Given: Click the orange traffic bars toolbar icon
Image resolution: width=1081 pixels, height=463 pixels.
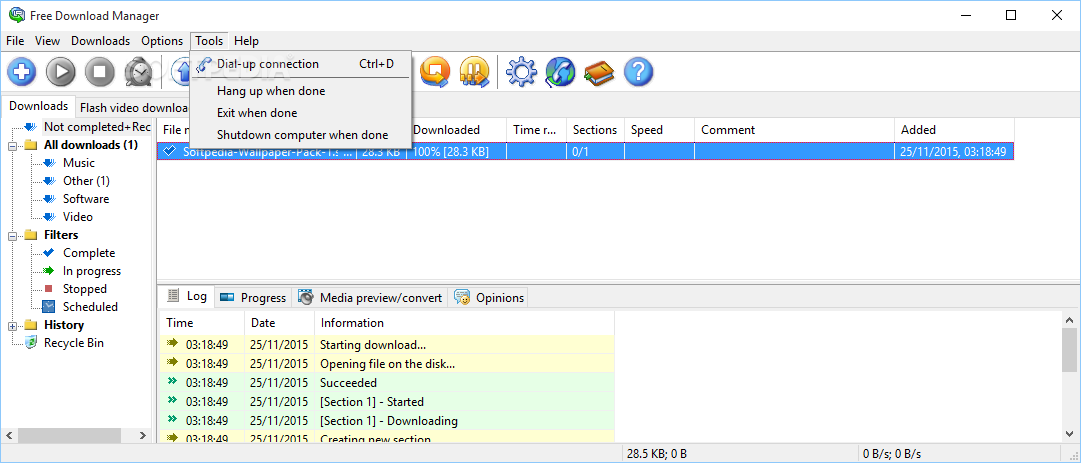Looking at the screenshot, I should click(x=474, y=71).
